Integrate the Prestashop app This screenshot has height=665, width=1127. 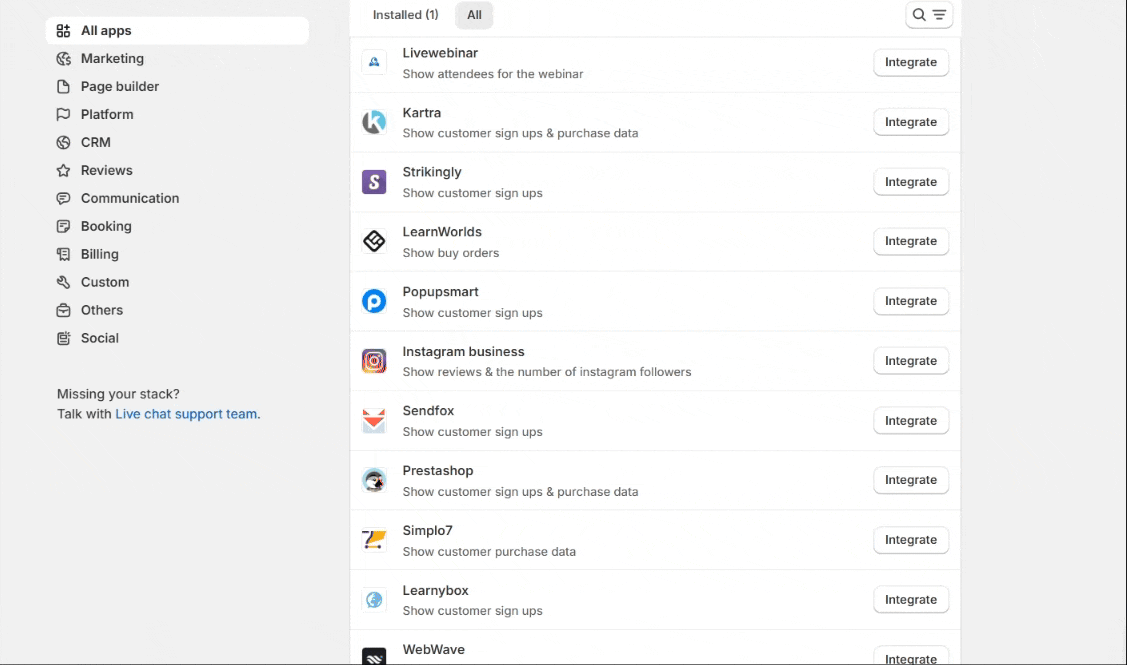(x=911, y=480)
